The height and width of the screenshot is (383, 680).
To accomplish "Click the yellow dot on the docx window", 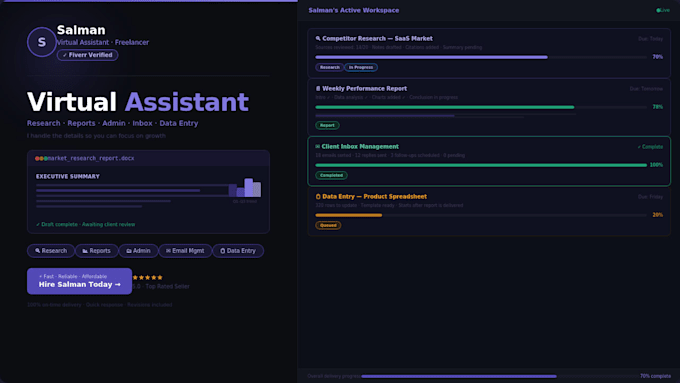I will point(42,159).
